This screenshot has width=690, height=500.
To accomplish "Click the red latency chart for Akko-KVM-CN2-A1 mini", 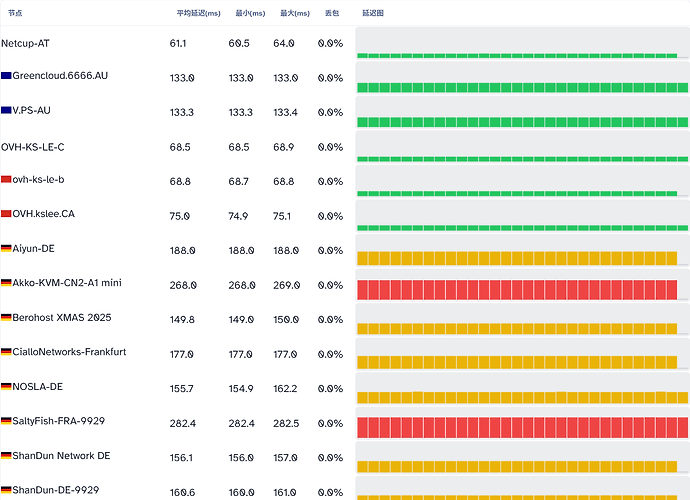I will (x=522, y=285).
